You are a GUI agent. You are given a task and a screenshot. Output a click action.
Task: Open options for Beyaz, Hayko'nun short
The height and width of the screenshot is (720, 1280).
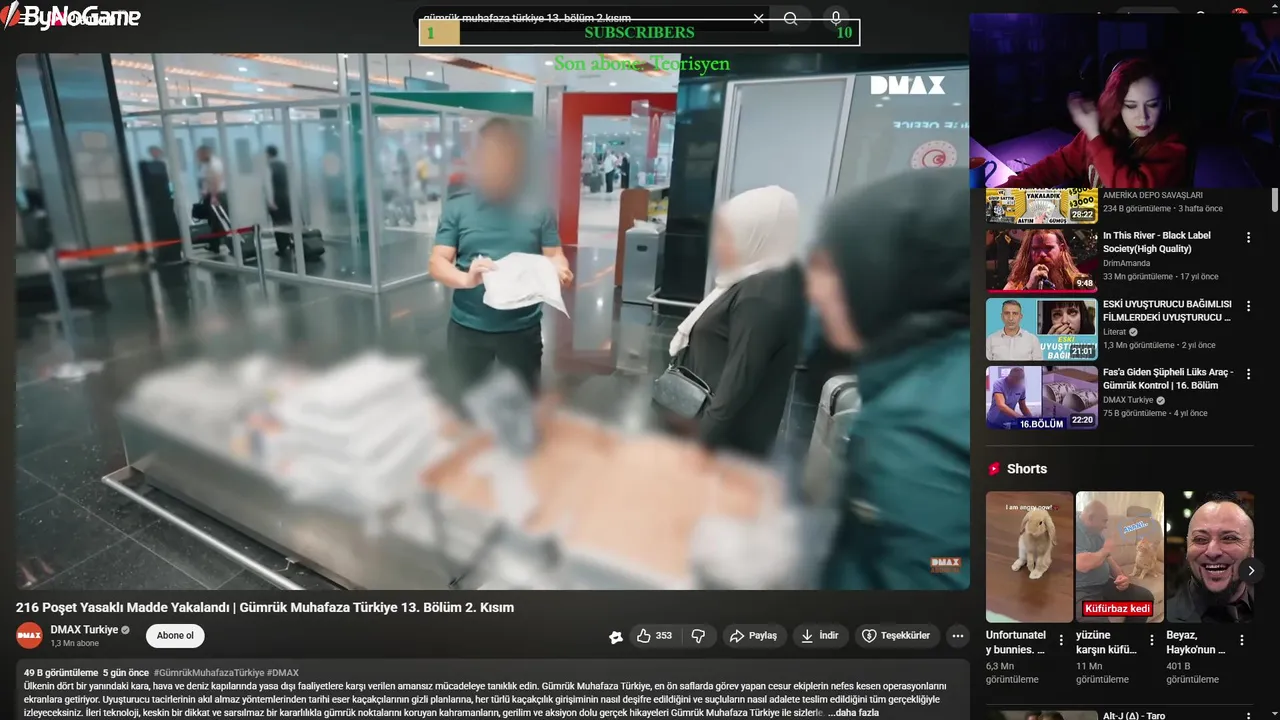click(1242, 640)
